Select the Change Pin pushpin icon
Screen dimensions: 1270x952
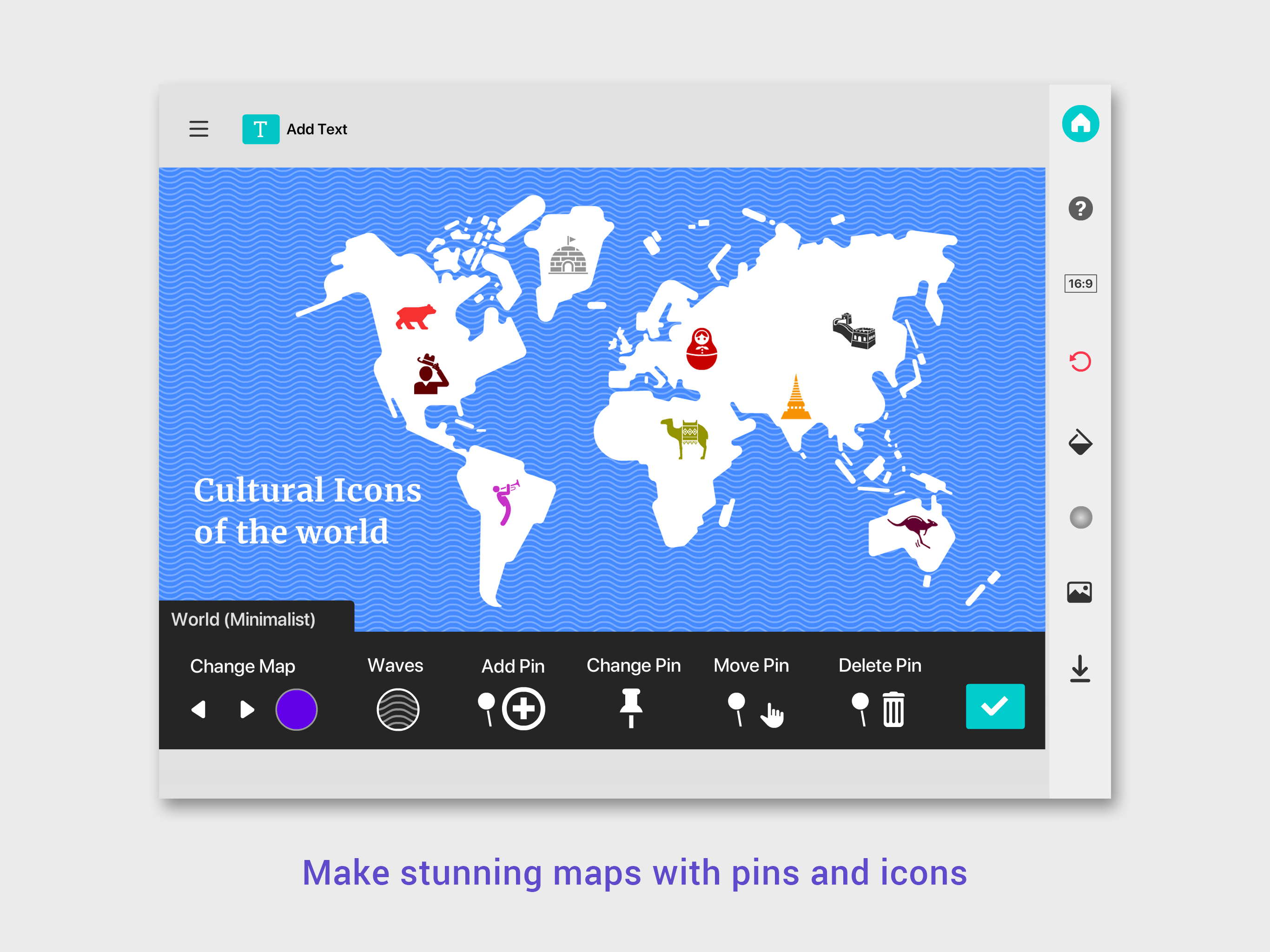pos(631,708)
